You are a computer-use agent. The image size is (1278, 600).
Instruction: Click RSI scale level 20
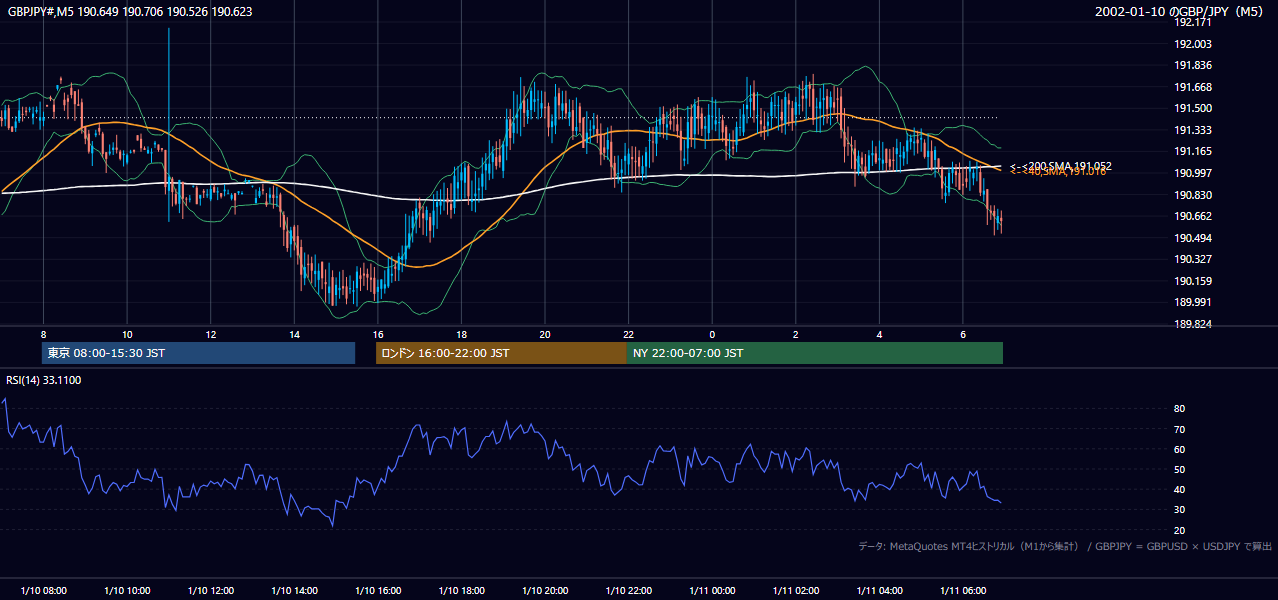click(1180, 530)
